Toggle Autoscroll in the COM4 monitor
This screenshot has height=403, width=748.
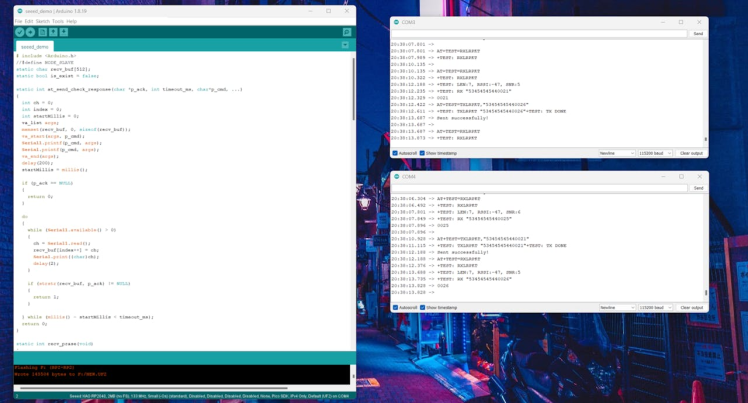coord(395,308)
